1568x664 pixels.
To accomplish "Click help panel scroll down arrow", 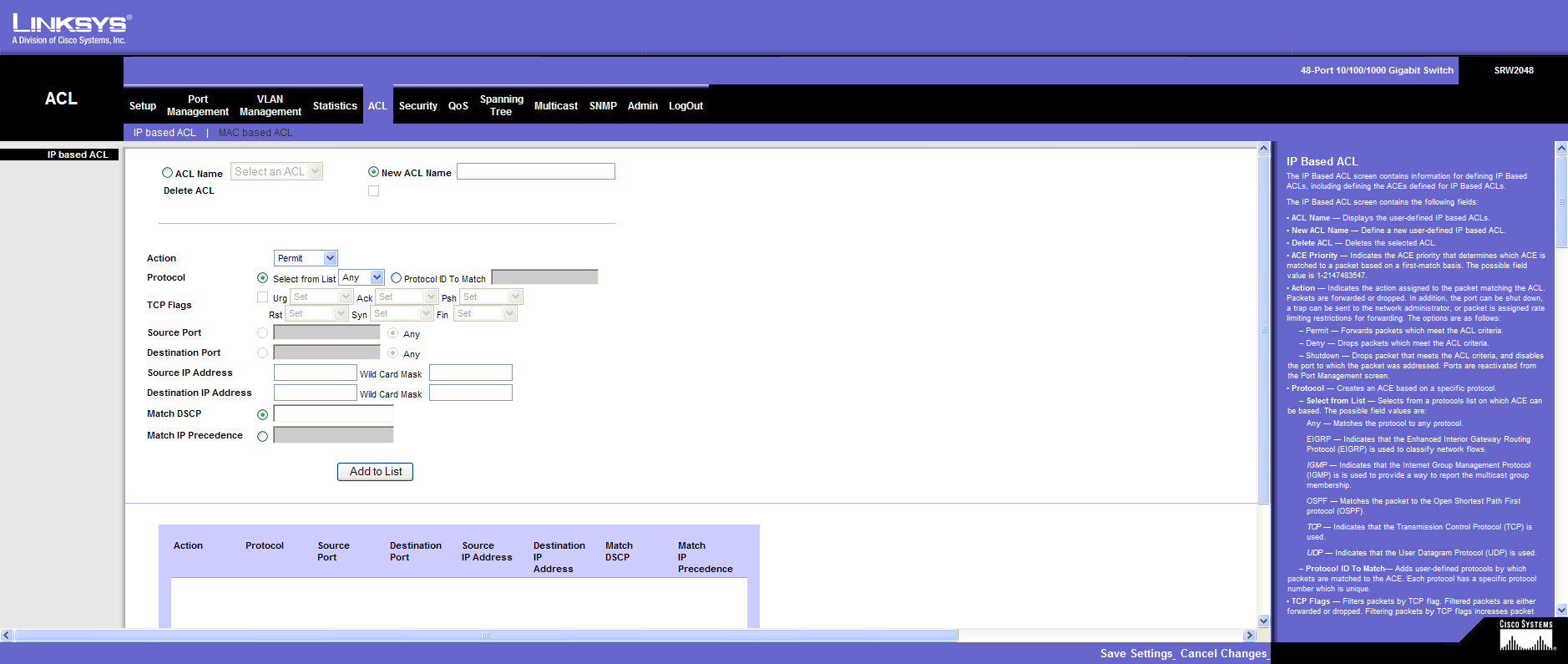I will pos(1561,611).
